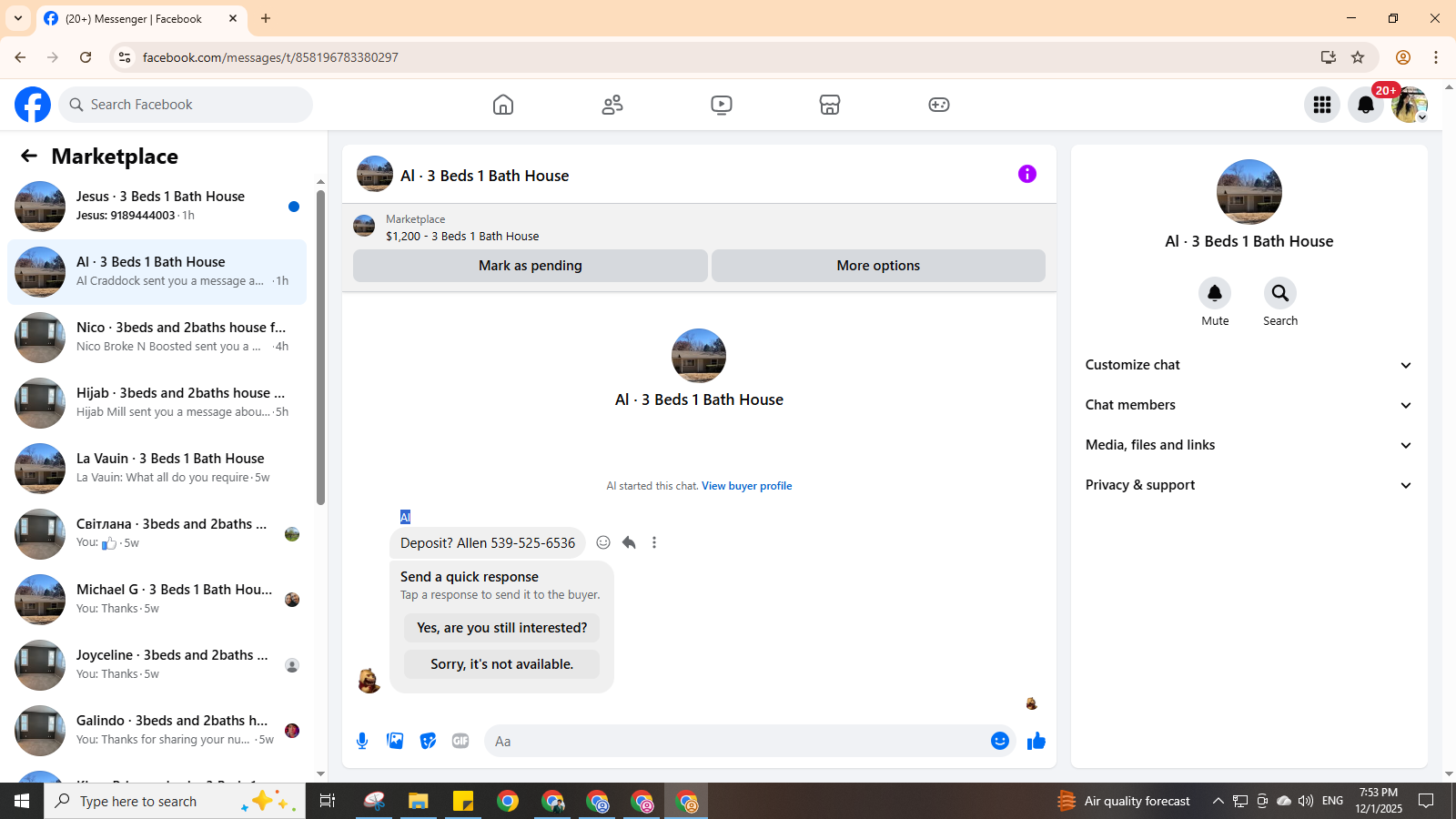Click the Al house thumbnail in side panel

[1249, 192]
